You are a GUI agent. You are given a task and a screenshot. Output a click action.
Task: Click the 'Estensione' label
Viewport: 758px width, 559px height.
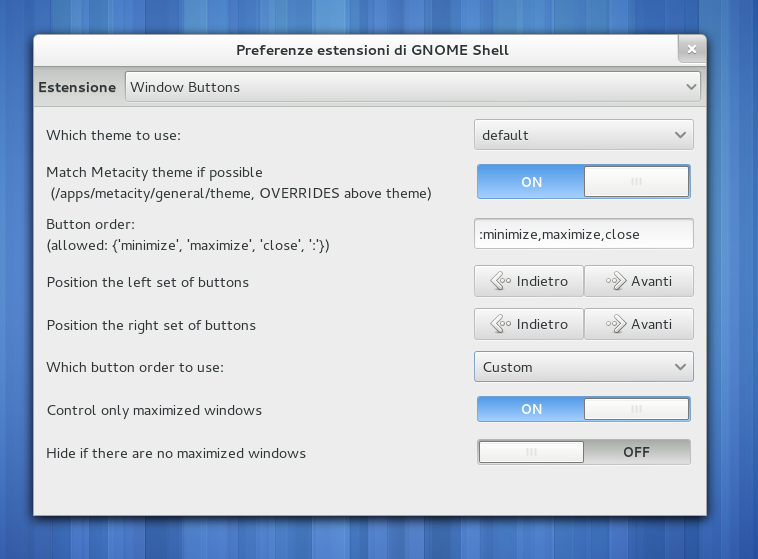point(77,87)
